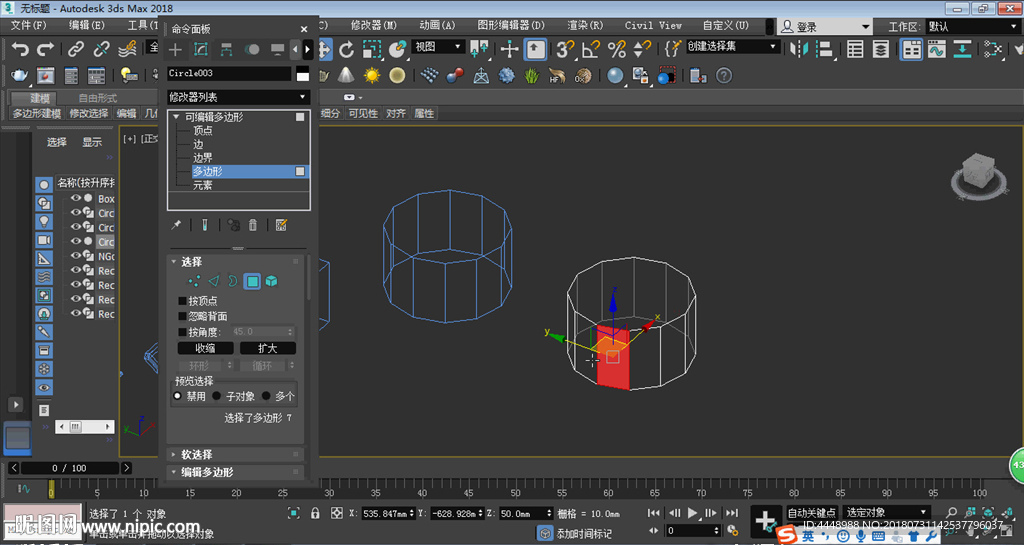
Task: Bind to Space Warp tool
Action: pos(127,50)
